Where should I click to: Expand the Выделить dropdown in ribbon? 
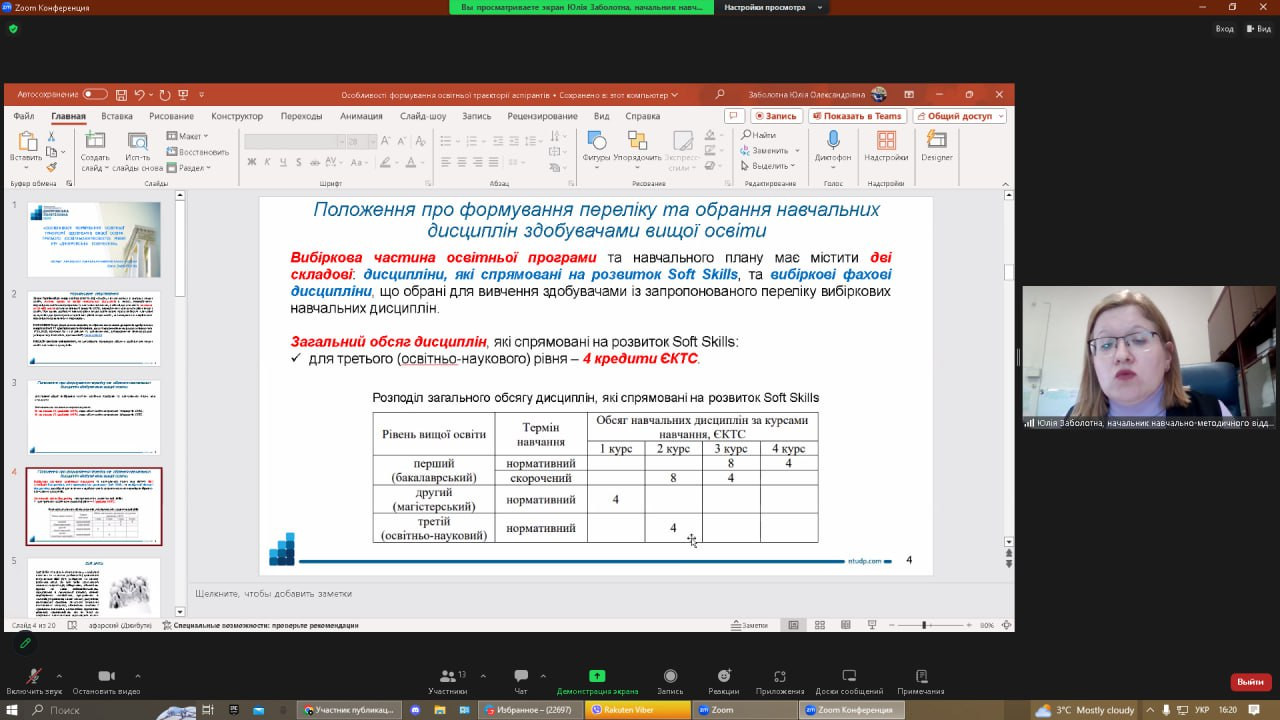(x=770, y=166)
